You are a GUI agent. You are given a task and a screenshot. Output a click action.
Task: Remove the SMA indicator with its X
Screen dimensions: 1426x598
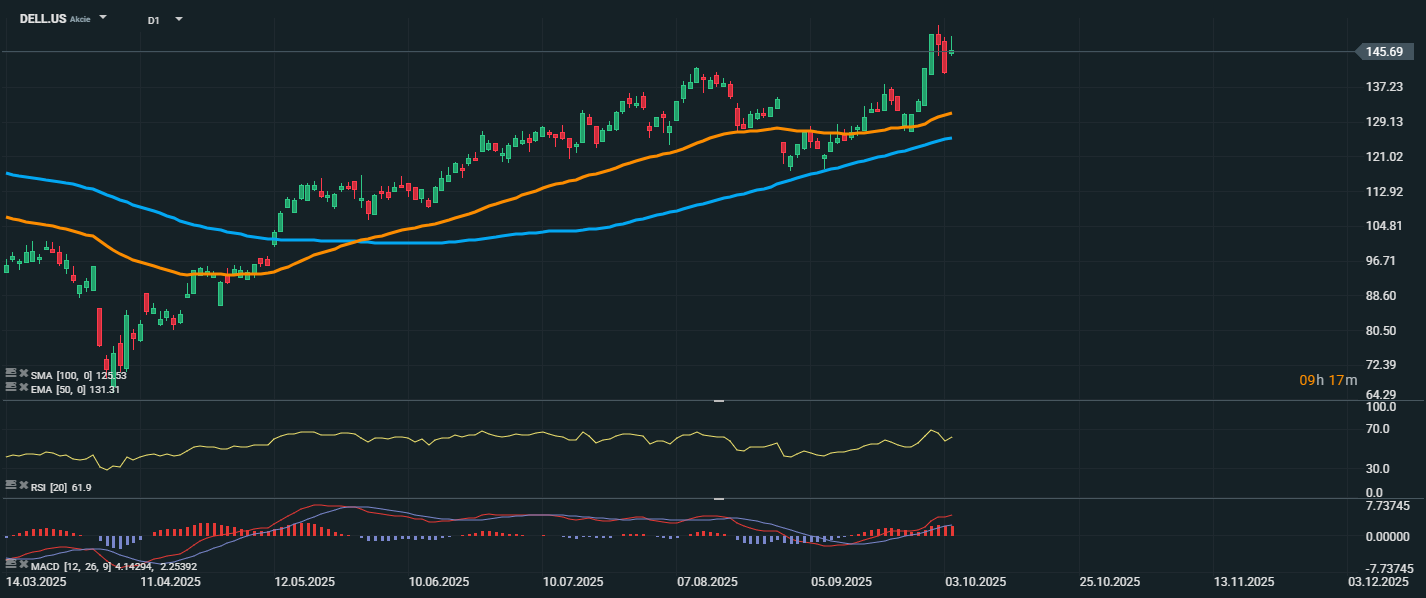(23, 373)
